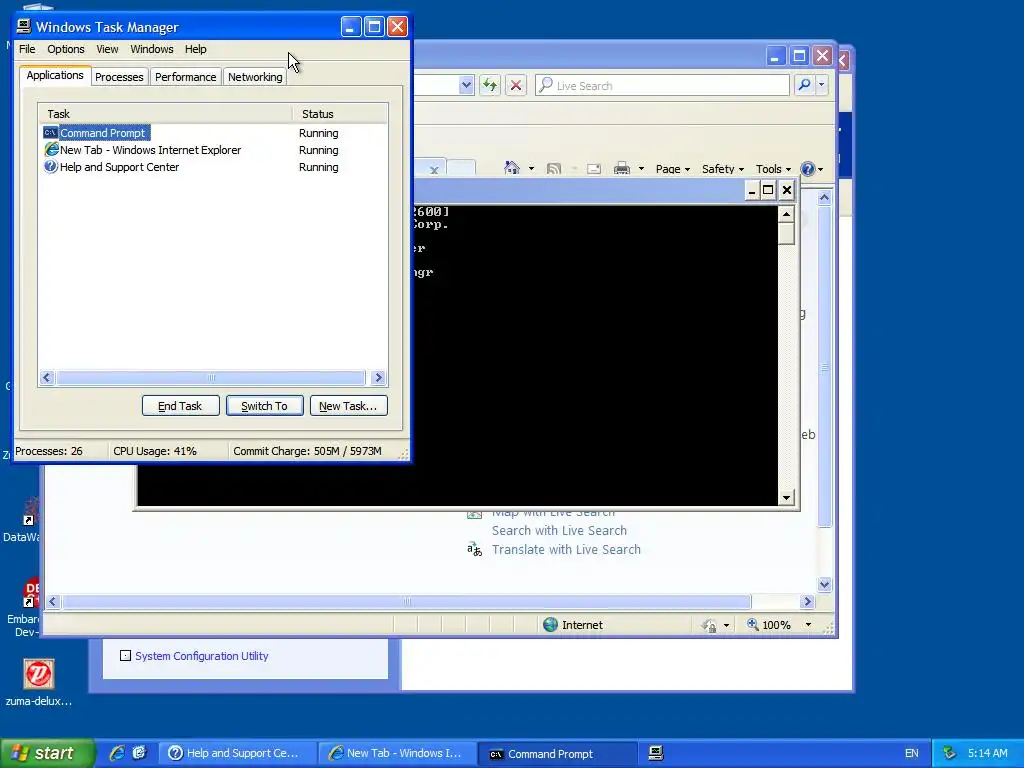
Task: Click the down scroll arrow in Command Prompt
Action: tap(786, 498)
